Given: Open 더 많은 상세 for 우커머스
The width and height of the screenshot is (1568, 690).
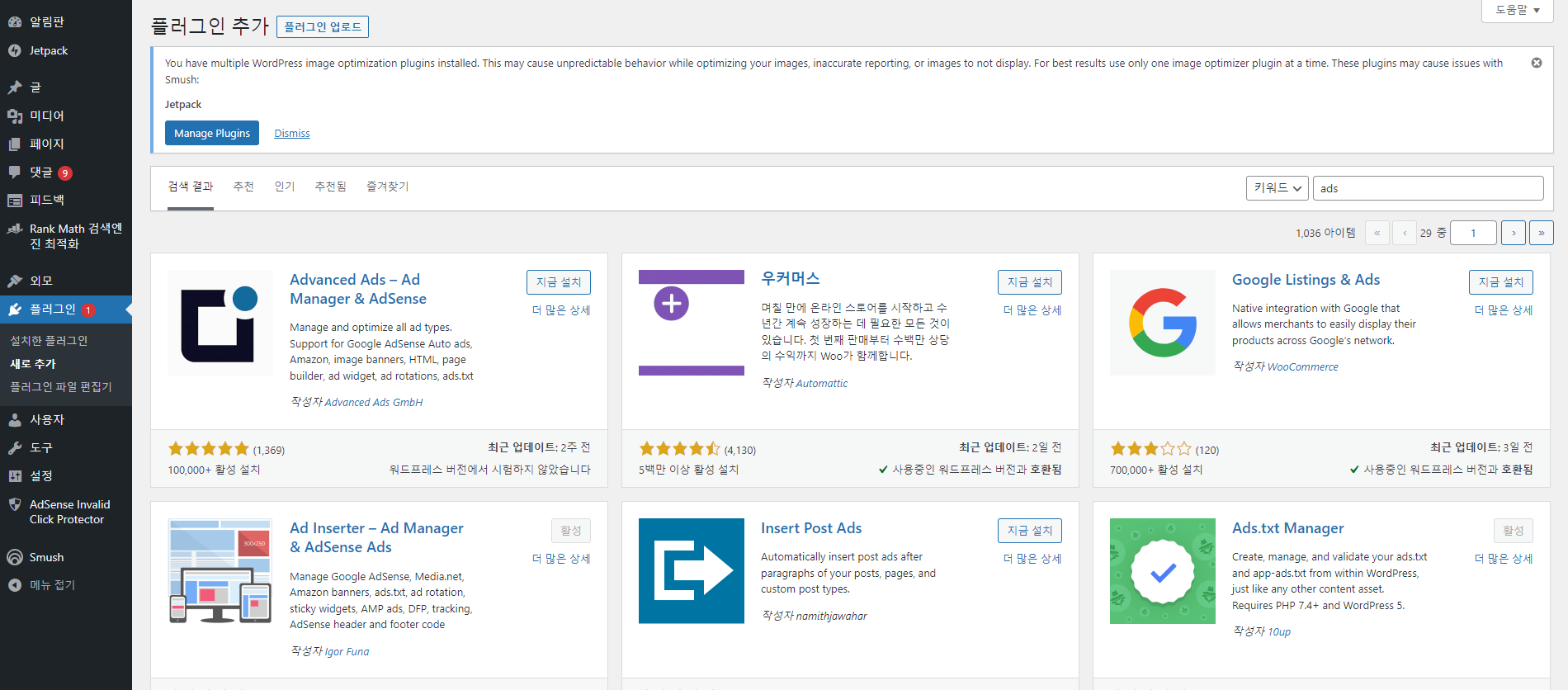Looking at the screenshot, I should 1032,310.
